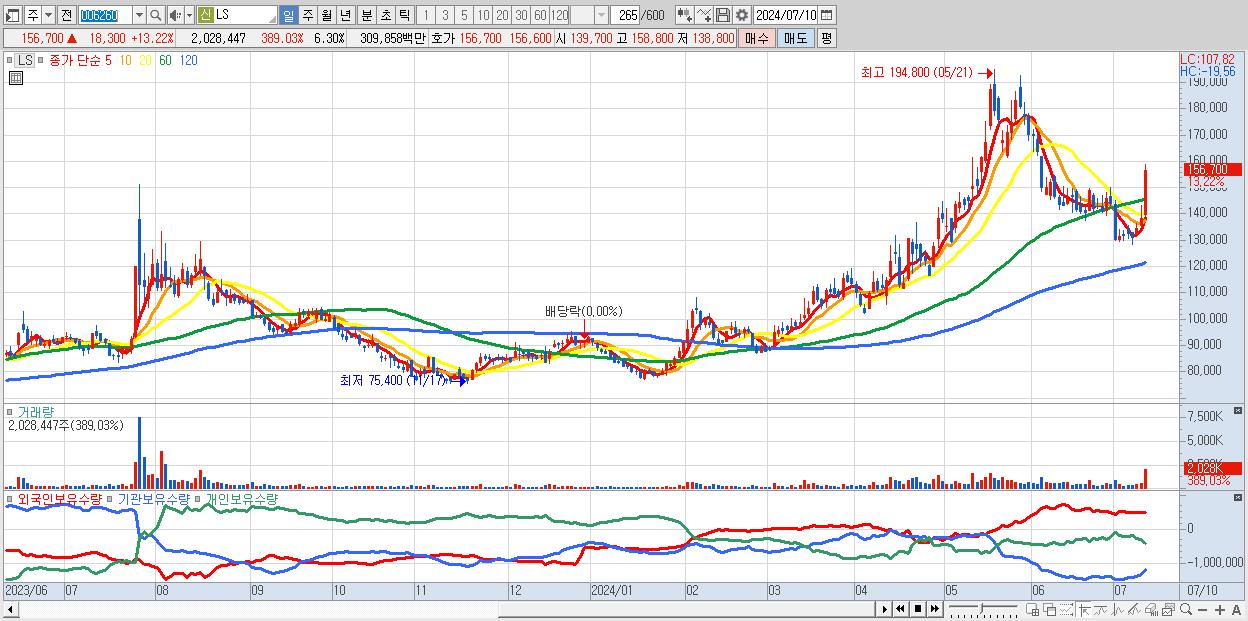Open chart settings gear icon
1248x621 pixels.
click(741, 15)
